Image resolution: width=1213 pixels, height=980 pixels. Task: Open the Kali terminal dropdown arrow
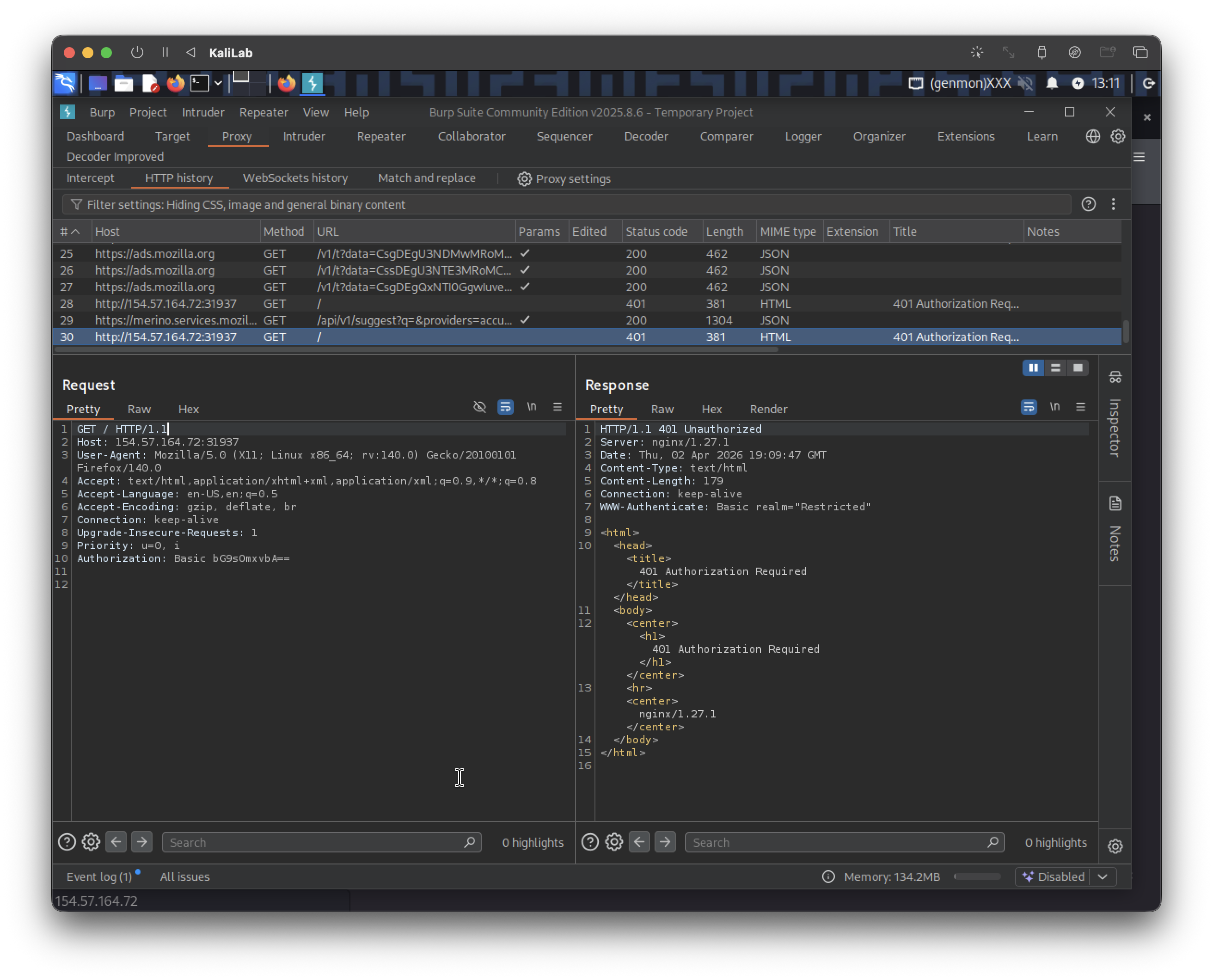tap(218, 84)
